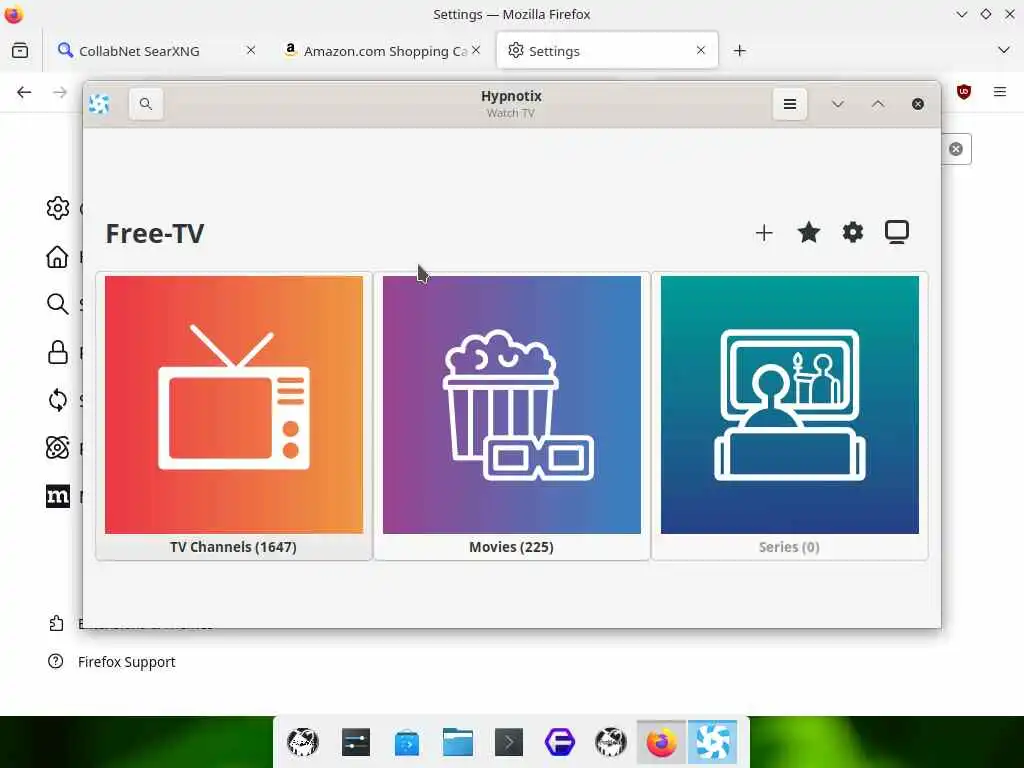Viewport: 1024px width, 768px height.
Task: Expand the Firefox list all tabs dropdown
Action: (x=1004, y=50)
